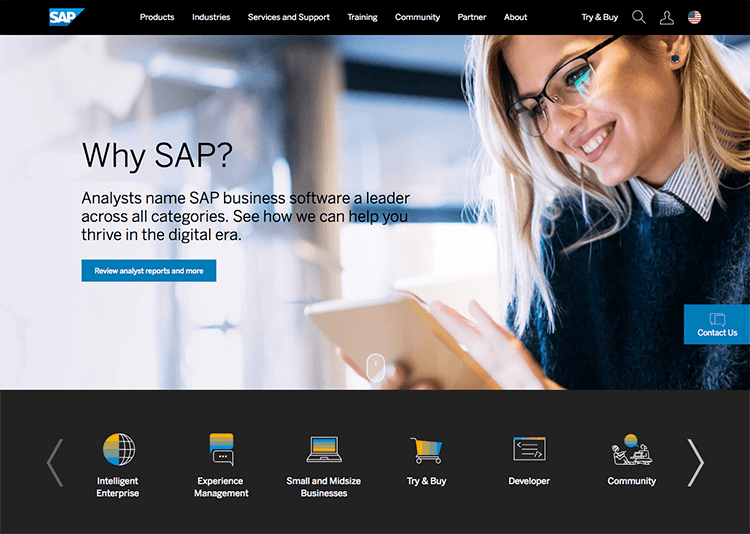Click Try & Buy in the header

click(x=600, y=17)
